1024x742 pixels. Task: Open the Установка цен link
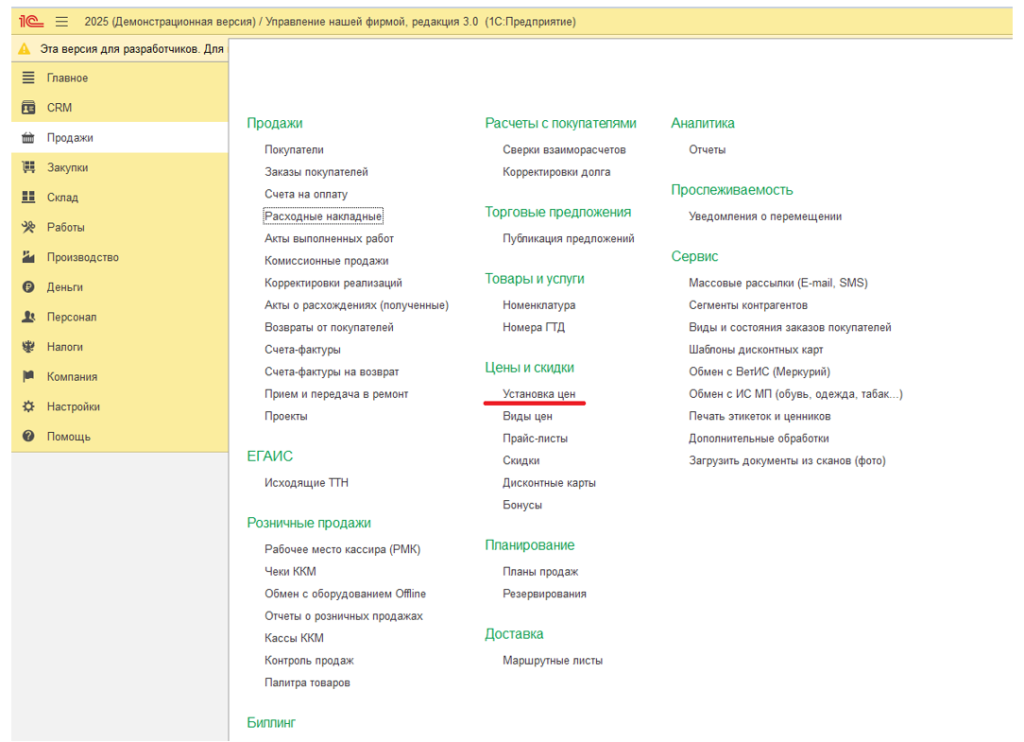tap(539, 394)
